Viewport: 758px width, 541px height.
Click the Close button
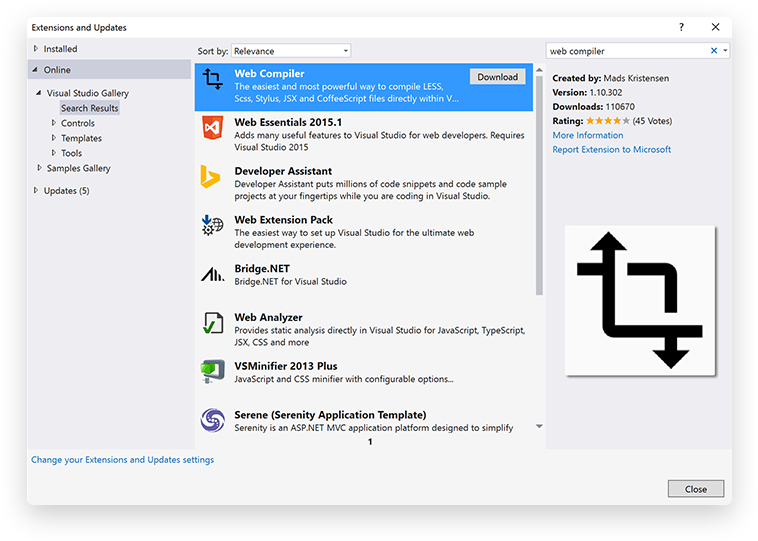[696, 489]
